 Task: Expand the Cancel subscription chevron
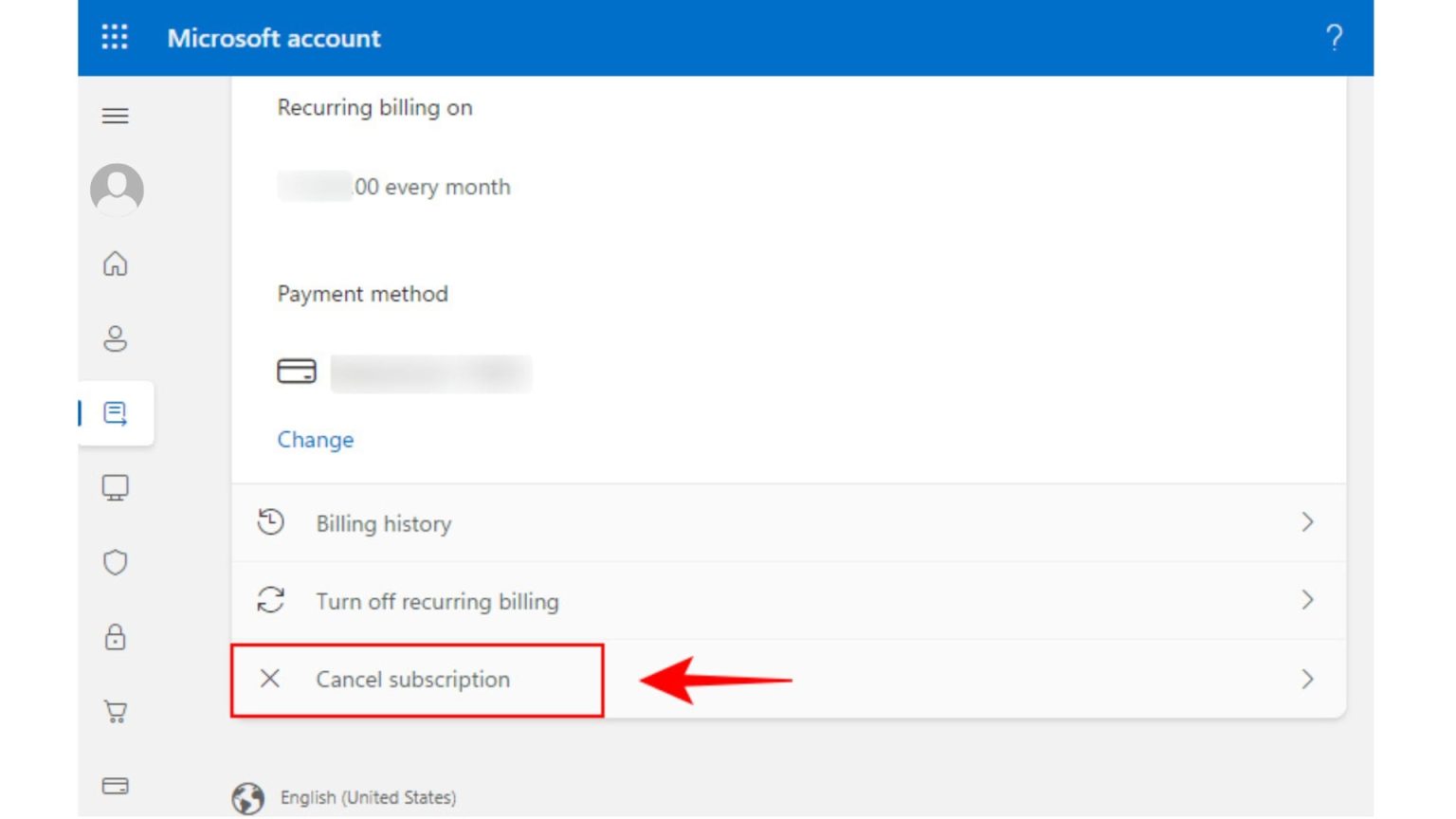(1308, 680)
